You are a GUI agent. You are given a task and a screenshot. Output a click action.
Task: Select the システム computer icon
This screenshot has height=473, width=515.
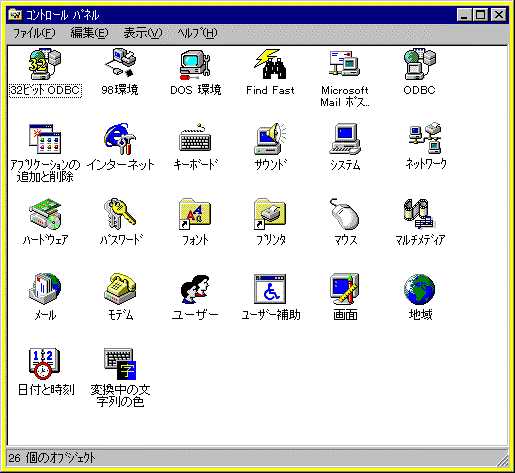[345, 139]
